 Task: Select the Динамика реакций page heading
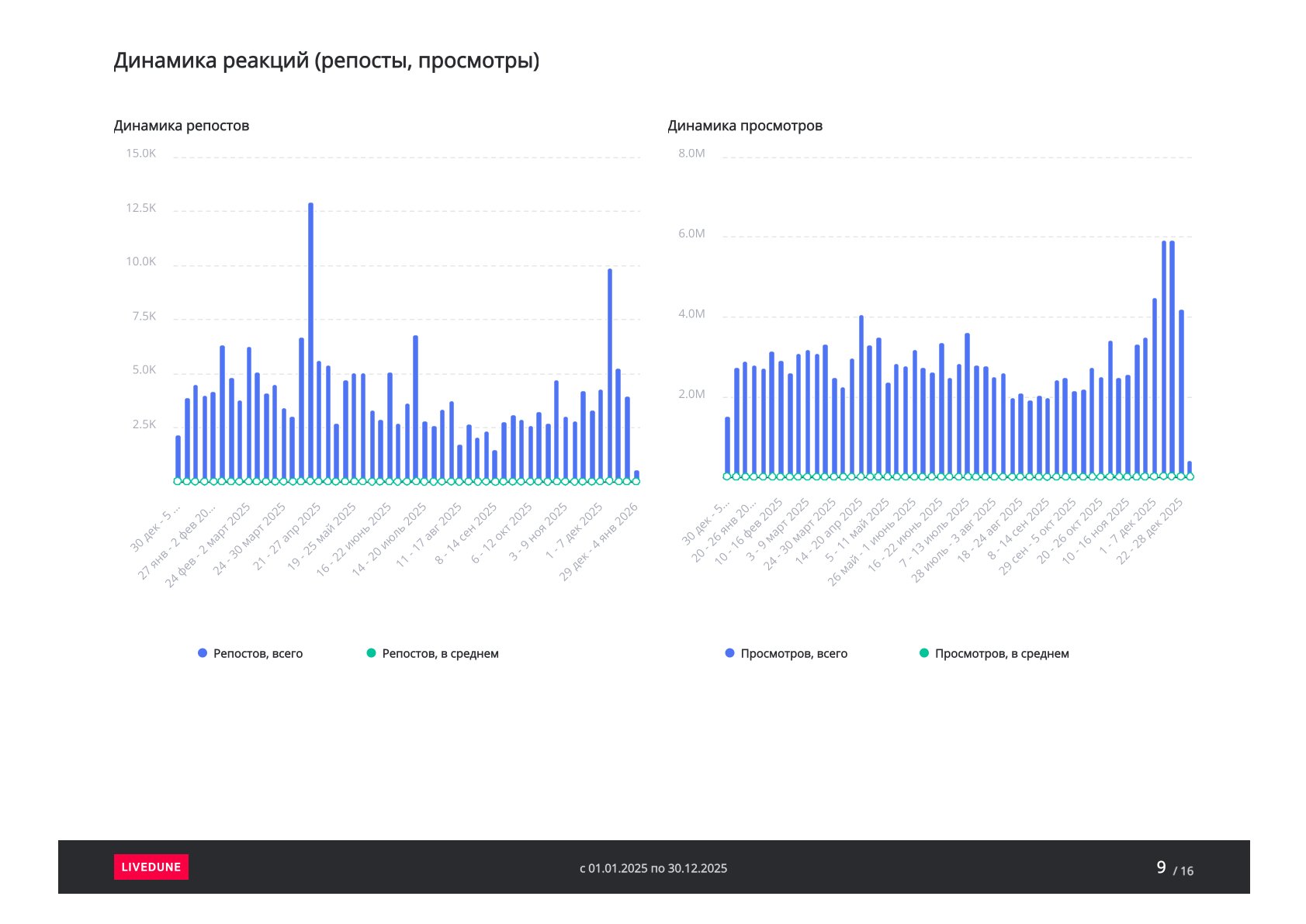click(x=326, y=61)
